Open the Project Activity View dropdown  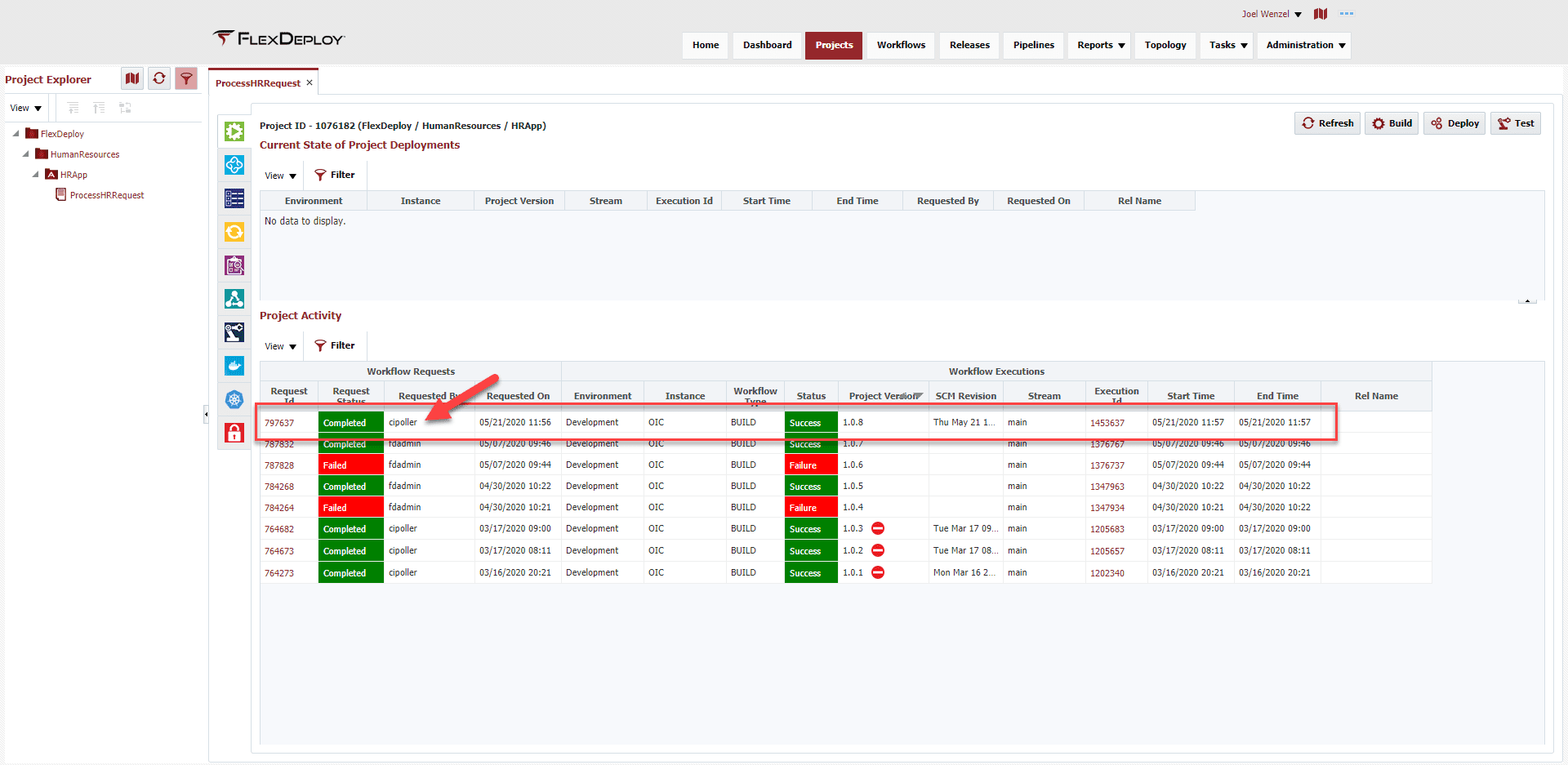[280, 346]
